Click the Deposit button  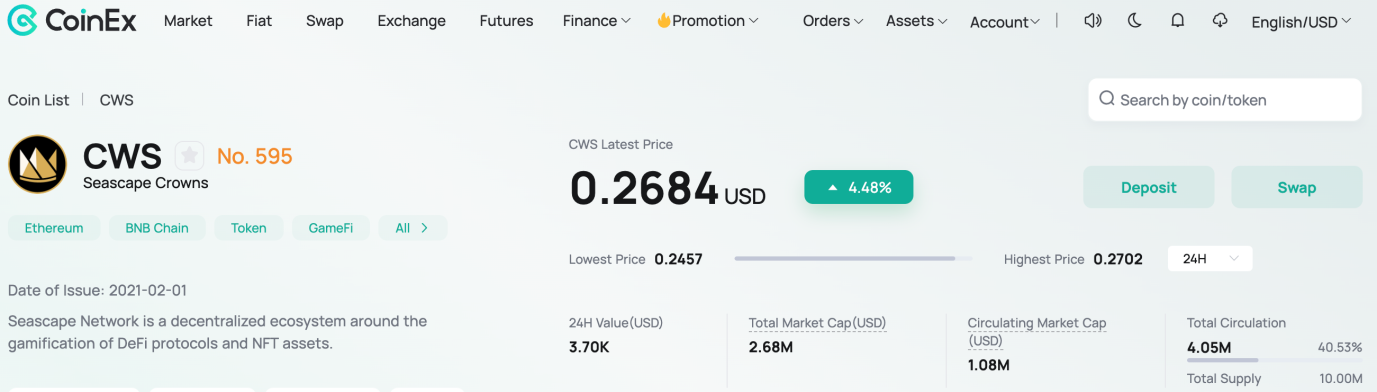point(1149,187)
